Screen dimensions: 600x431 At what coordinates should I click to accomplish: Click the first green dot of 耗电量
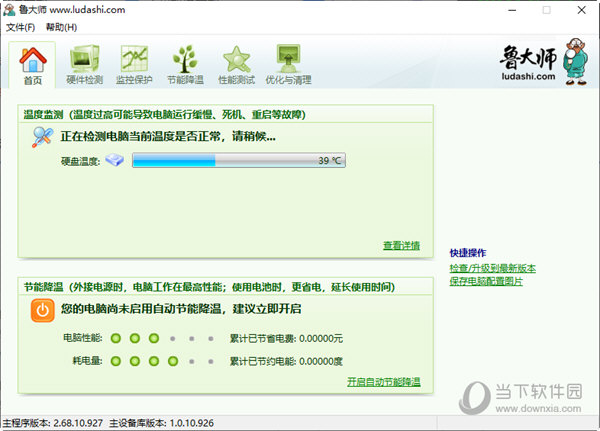tap(116, 360)
